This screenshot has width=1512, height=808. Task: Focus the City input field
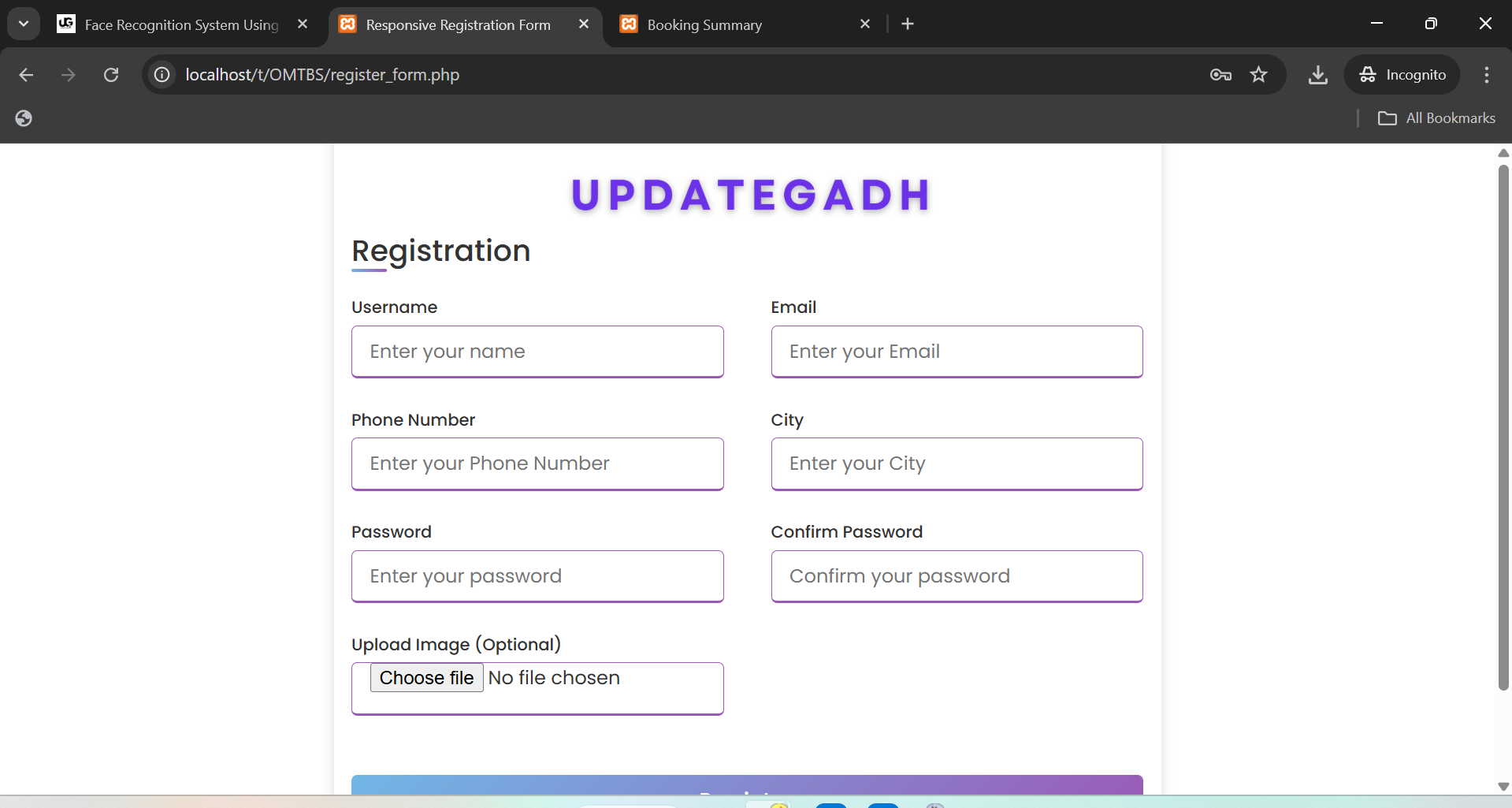coord(957,464)
